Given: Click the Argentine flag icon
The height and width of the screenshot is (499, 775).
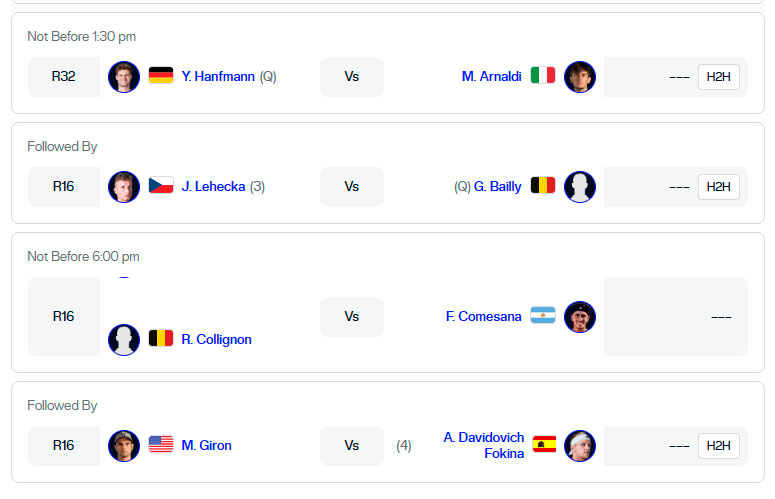Looking at the screenshot, I should click(x=543, y=316).
